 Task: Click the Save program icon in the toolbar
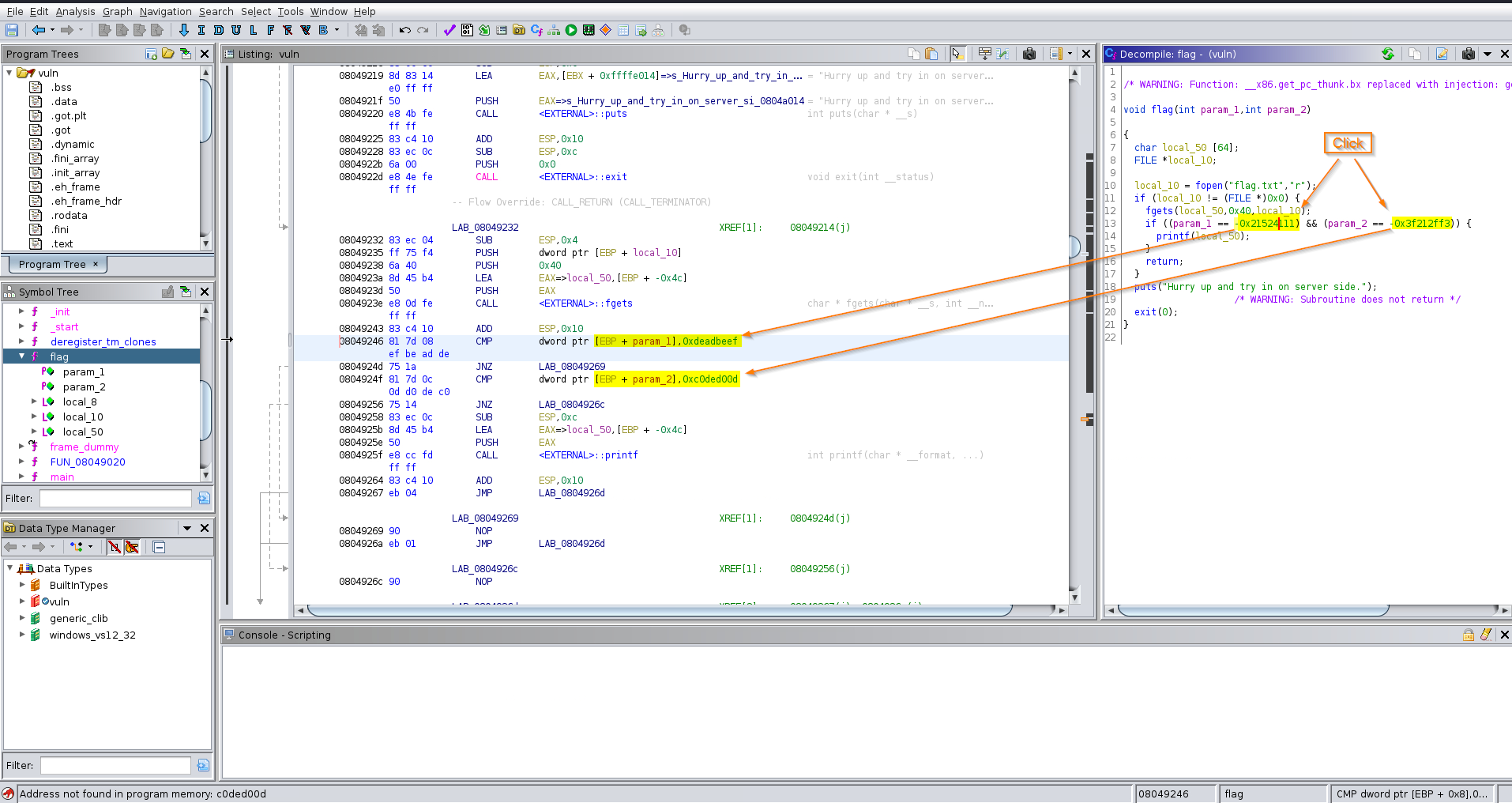coord(12,30)
